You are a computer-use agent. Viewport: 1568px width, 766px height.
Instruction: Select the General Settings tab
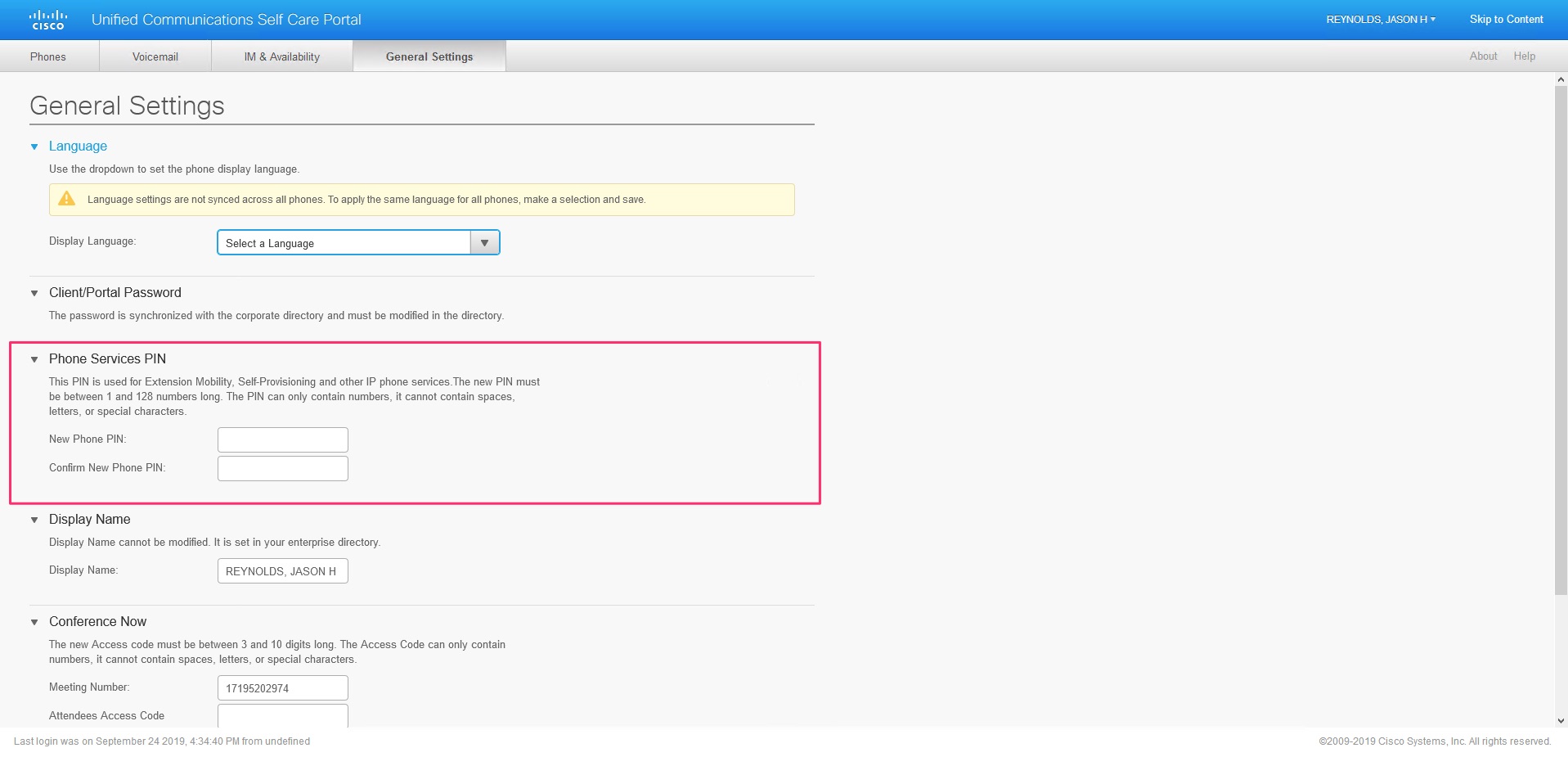click(429, 56)
